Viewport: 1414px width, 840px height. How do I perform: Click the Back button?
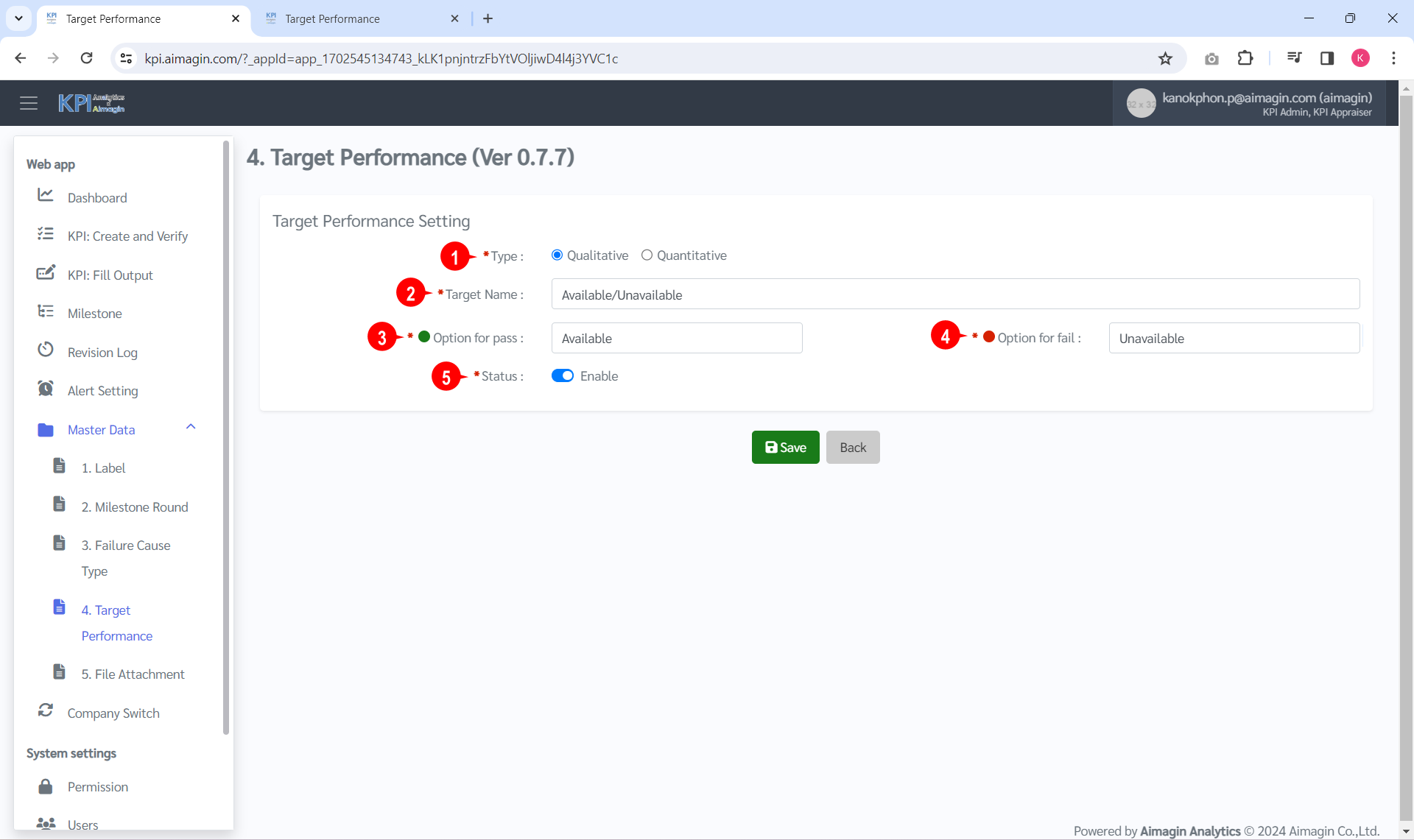click(852, 447)
